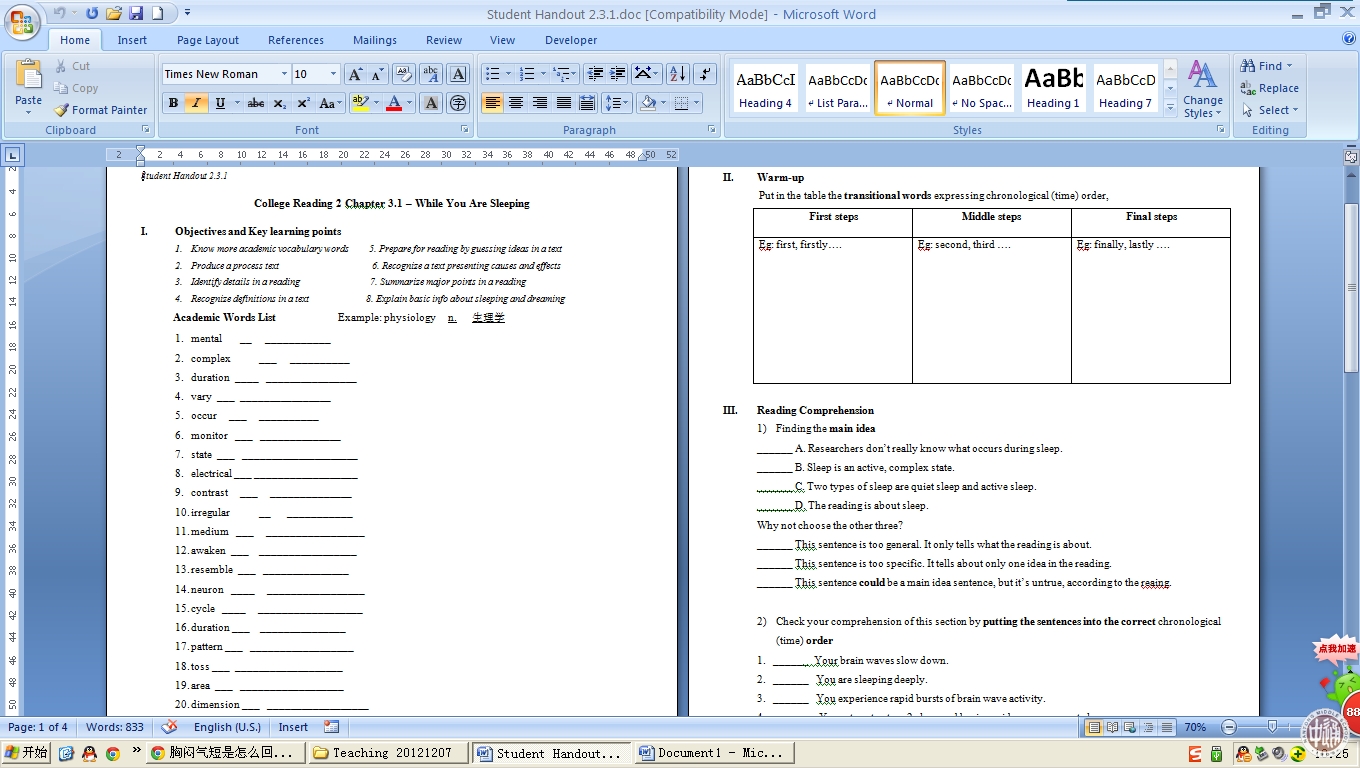Open the Review ribbon tab

444,40
